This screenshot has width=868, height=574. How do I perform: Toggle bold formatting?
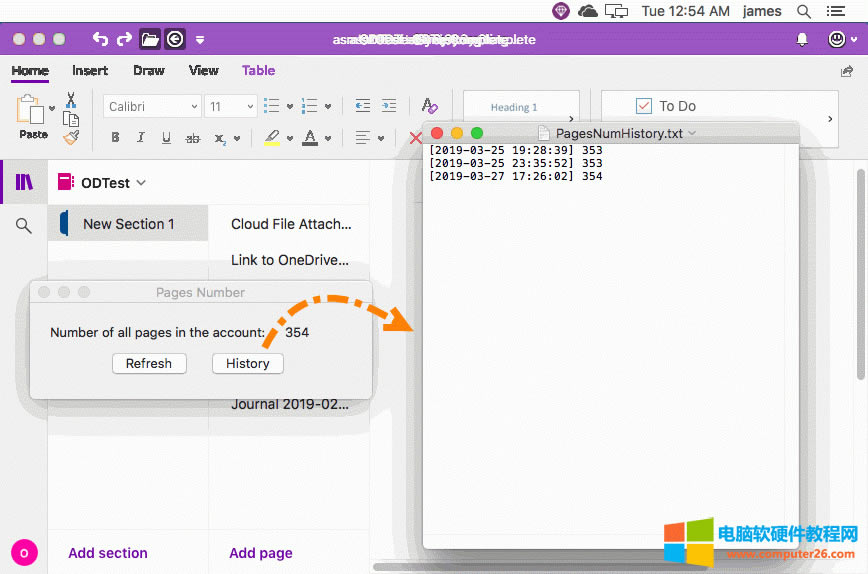[x=115, y=138]
